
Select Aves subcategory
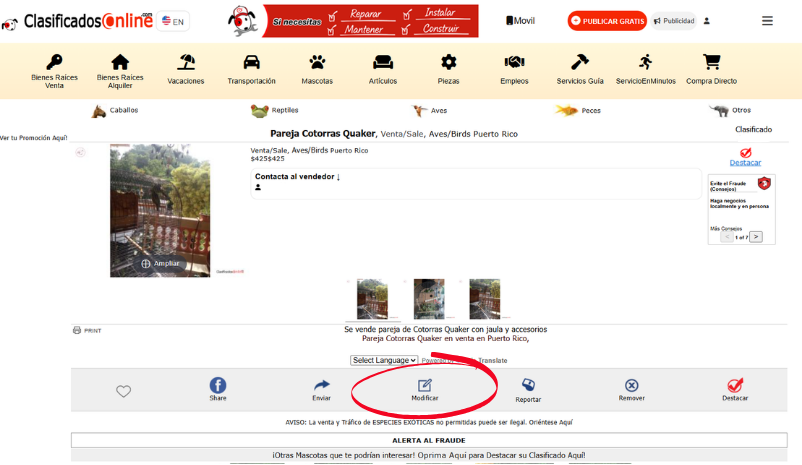pos(430,110)
